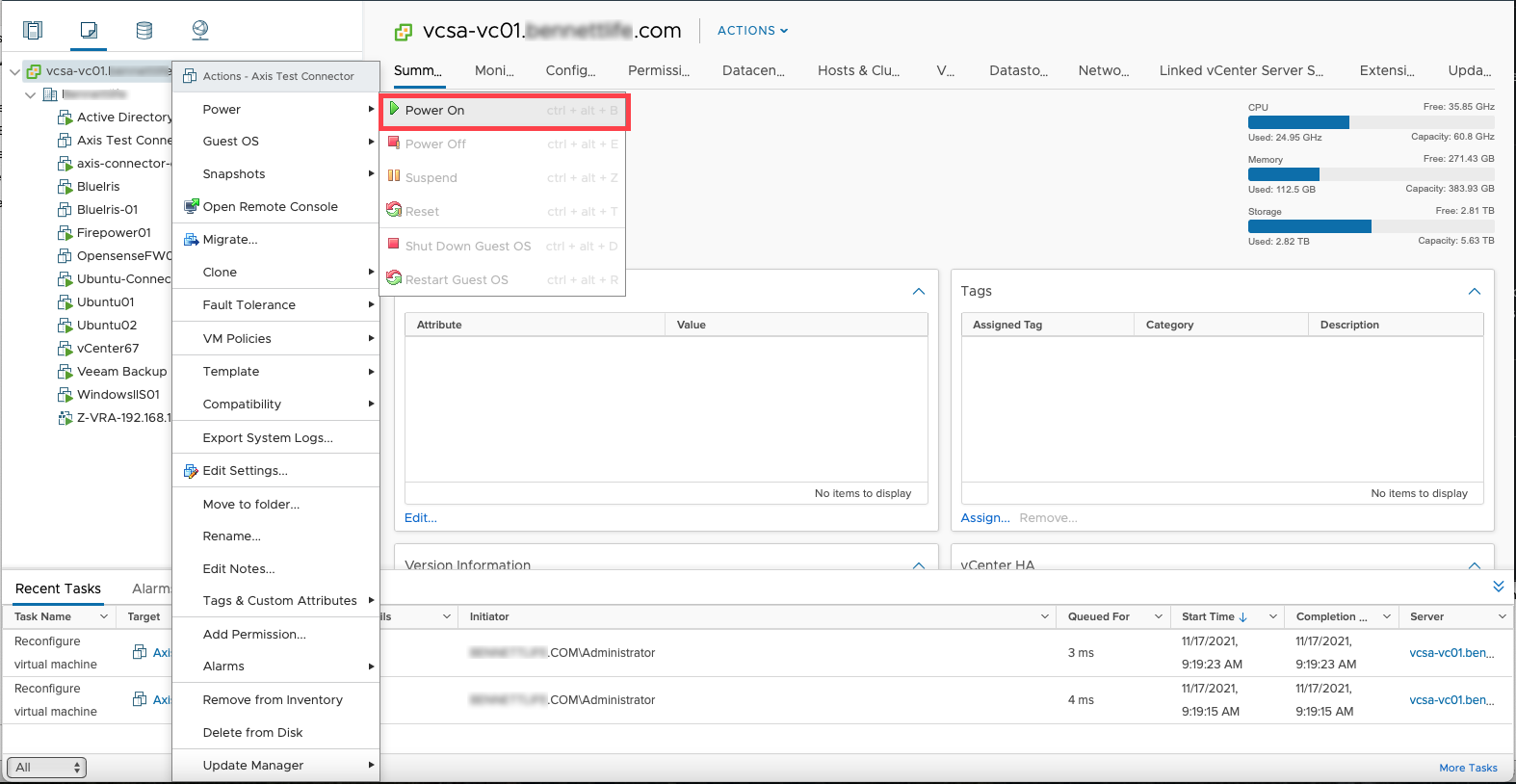Viewport: 1516px width, 784px height.
Task: Open Linked vCenter Server Systems tab
Action: point(1241,70)
